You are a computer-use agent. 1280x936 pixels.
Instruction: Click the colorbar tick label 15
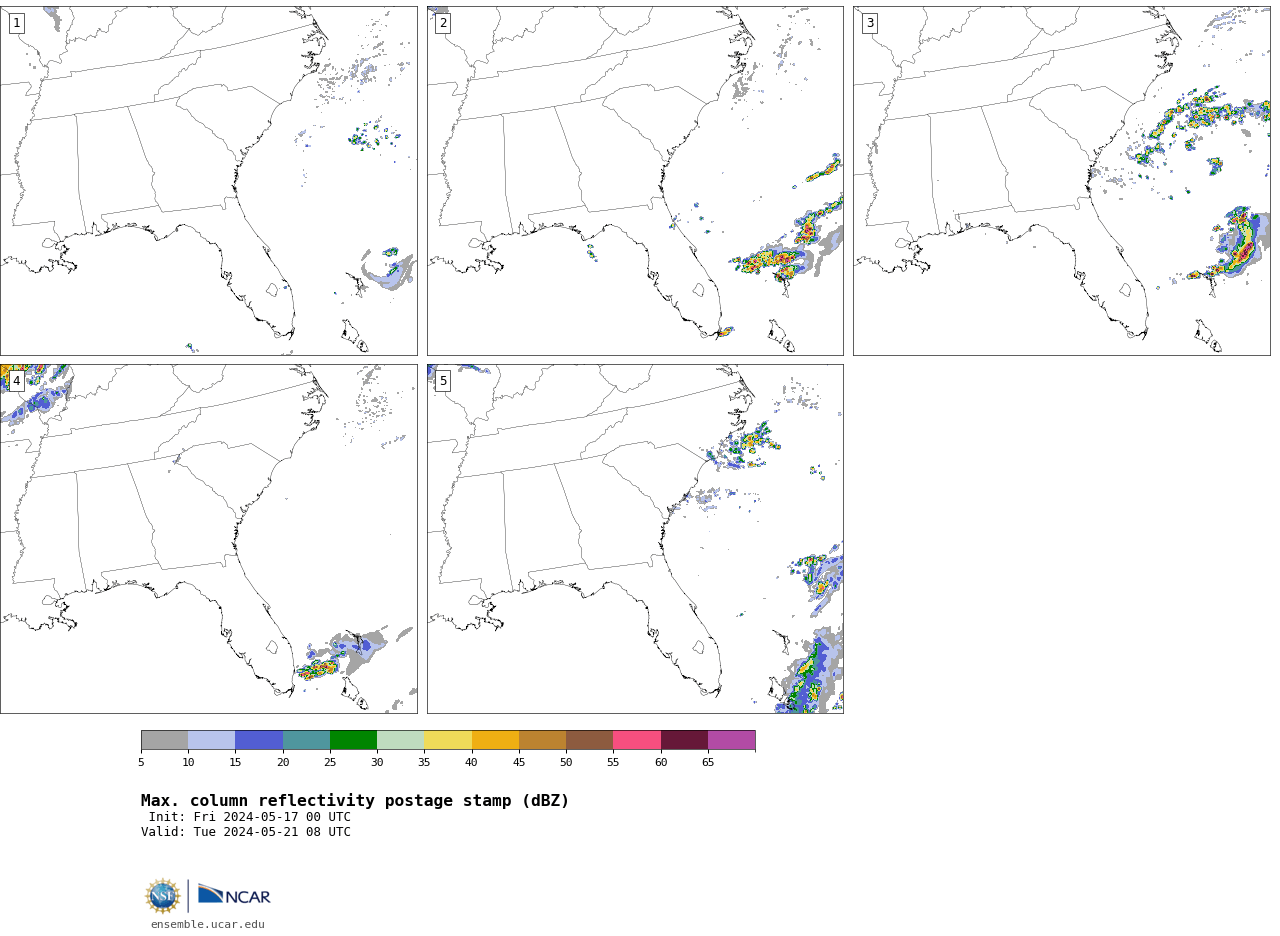pyautogui.click(x=235, y=763)
